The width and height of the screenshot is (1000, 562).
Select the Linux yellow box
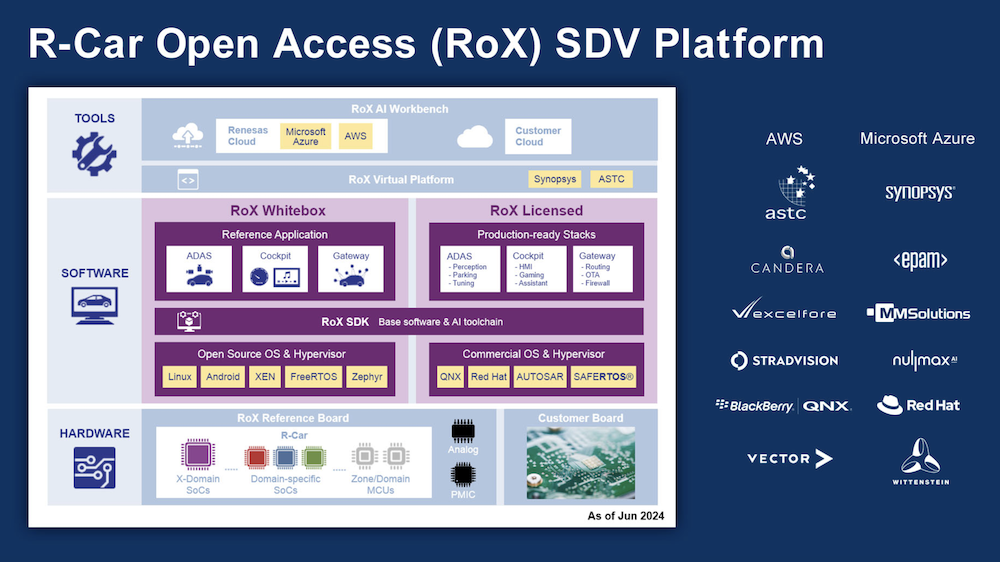pyautogui.click(x=180, y=377)
